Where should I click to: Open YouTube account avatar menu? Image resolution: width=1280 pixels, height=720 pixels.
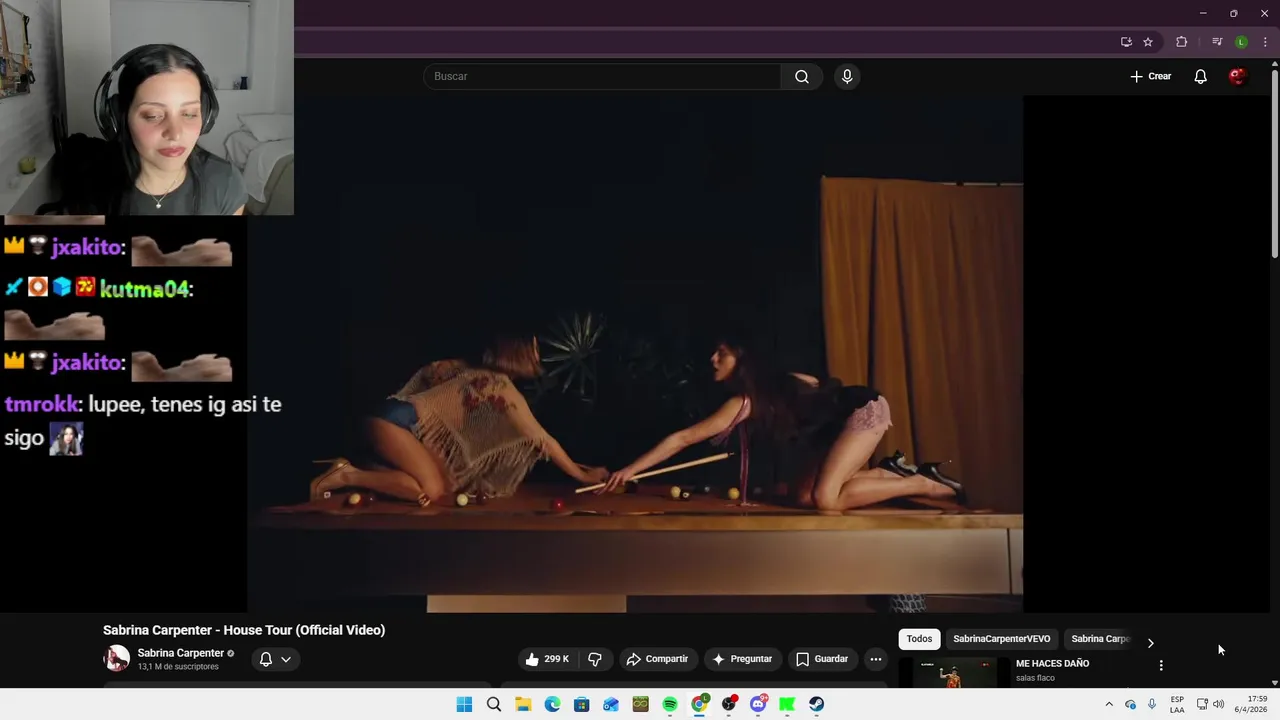coord(1237,77)
